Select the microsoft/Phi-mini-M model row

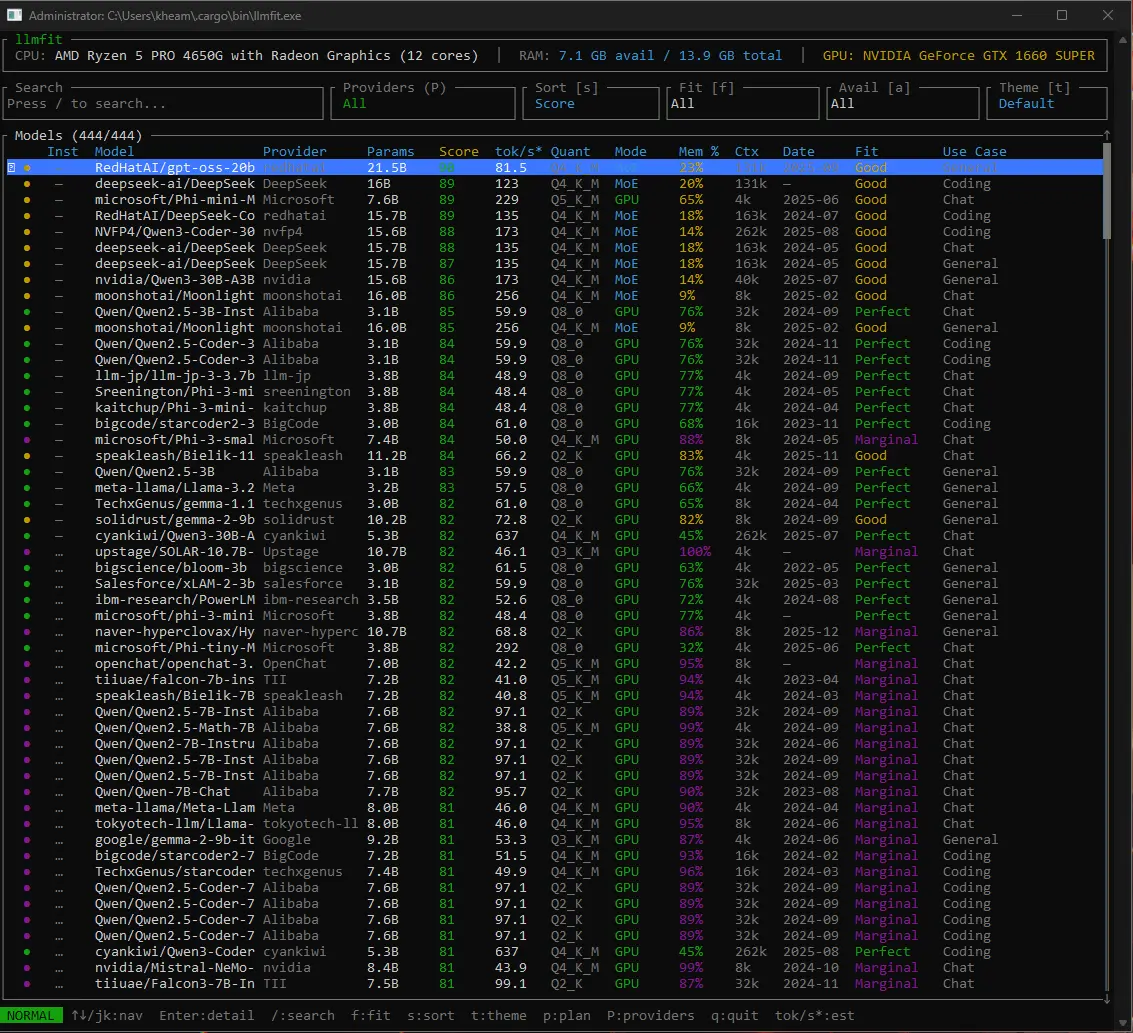pyautogui.click(x=554, y=200)
